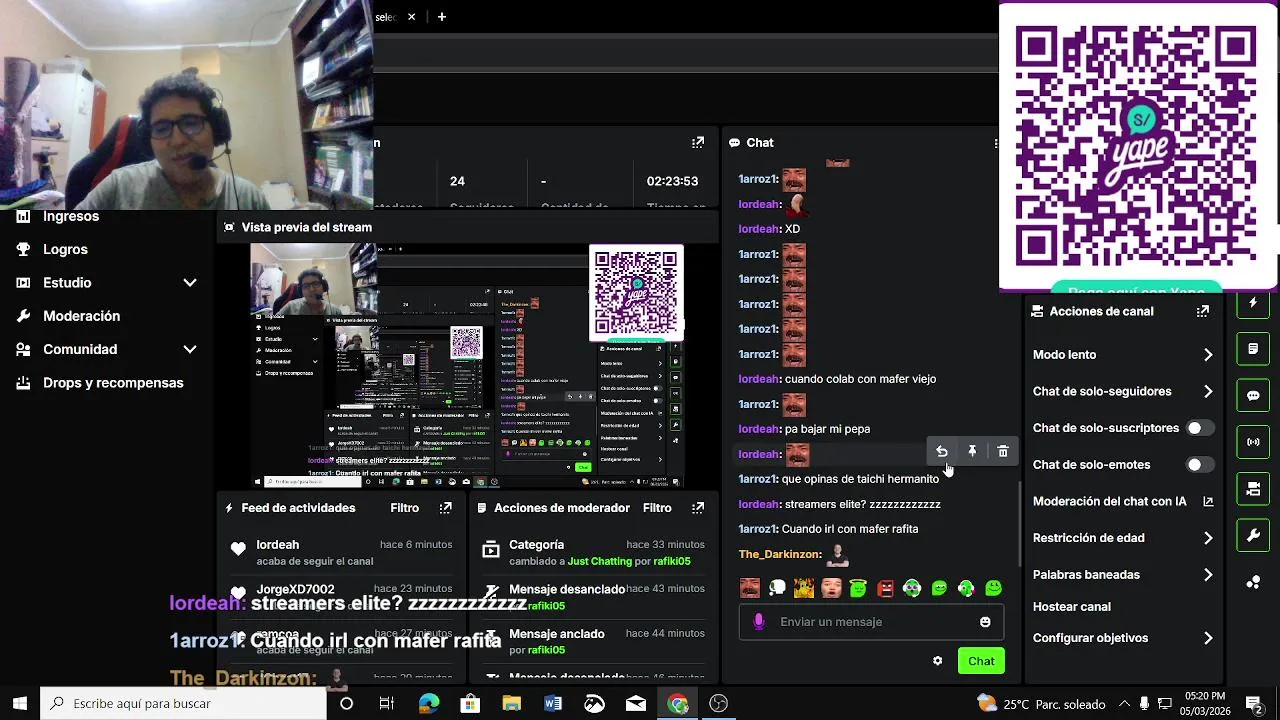Pop out the Acciones de canal panel
1280x720 pixels.
1203,311
